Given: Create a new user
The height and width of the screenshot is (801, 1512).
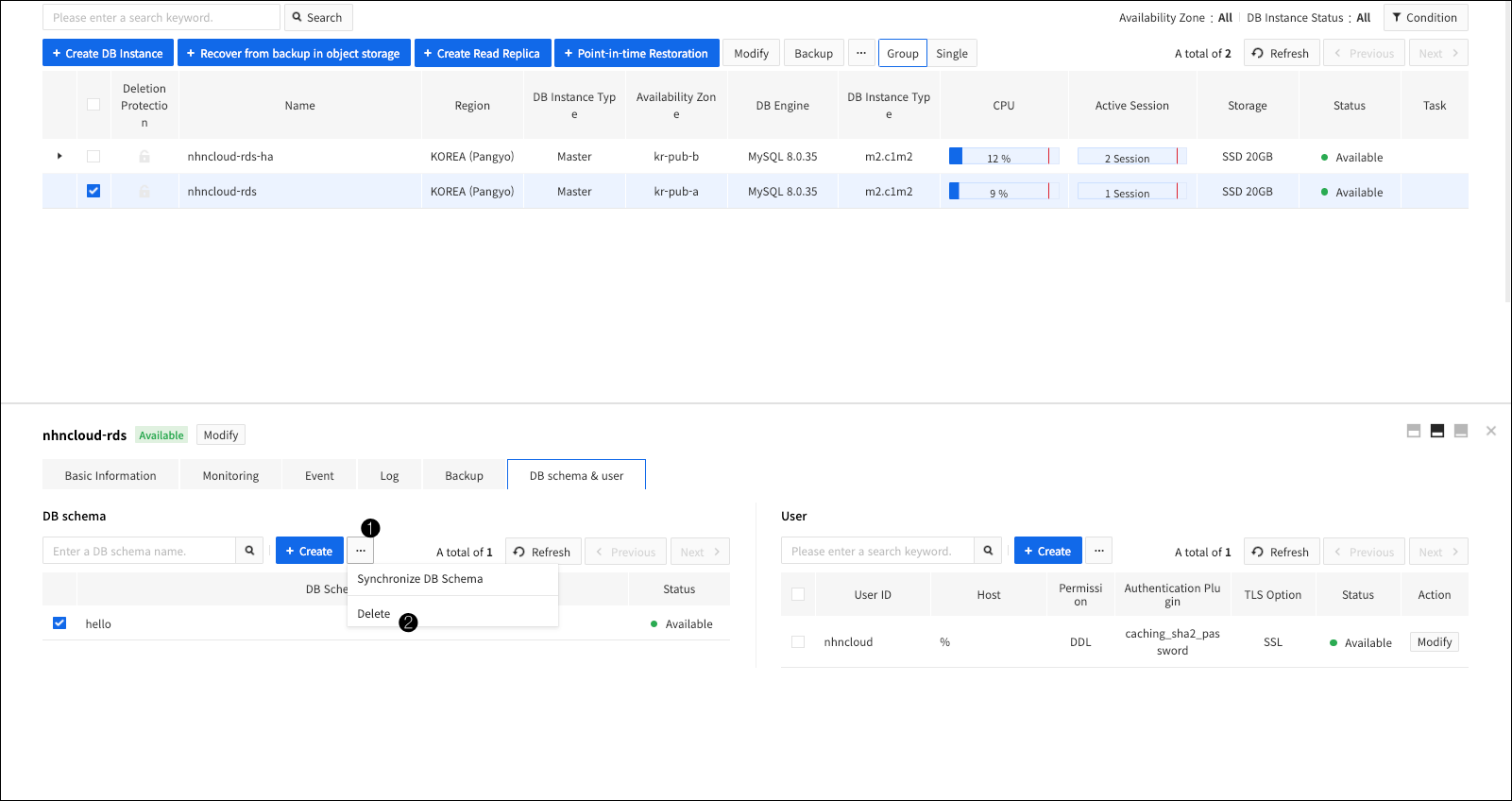Looking at the screenshot, I should (1048, 551).
